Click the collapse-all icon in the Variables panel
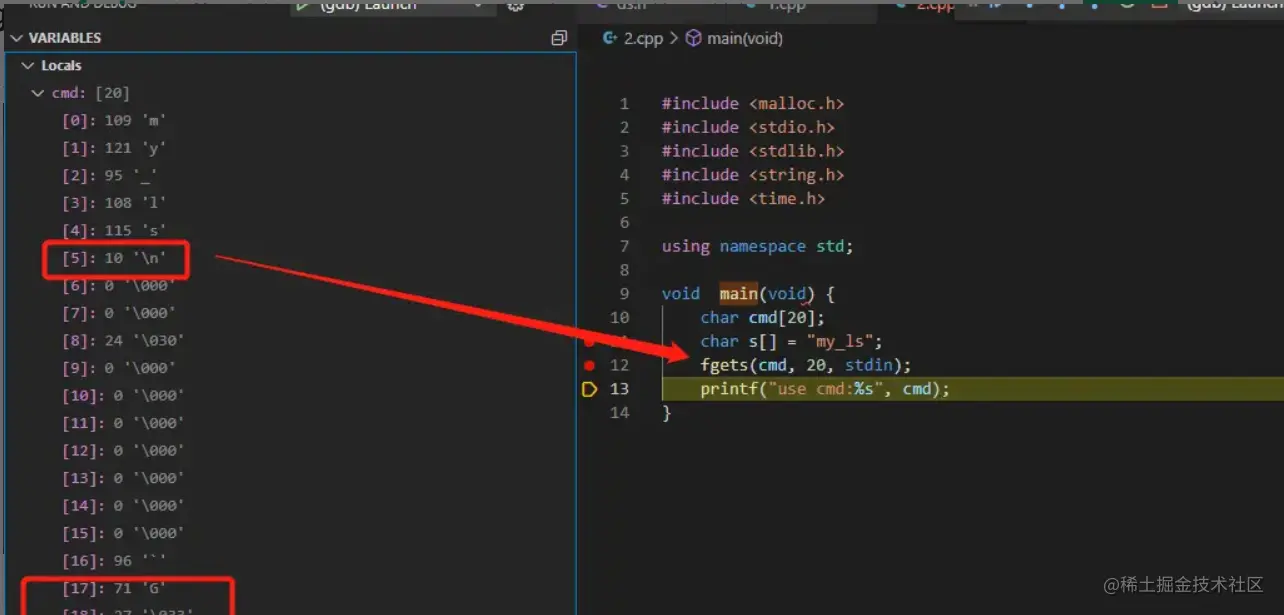Image resolution: width=1284 pixels, height=615 pixels. [x=559, y=38]
